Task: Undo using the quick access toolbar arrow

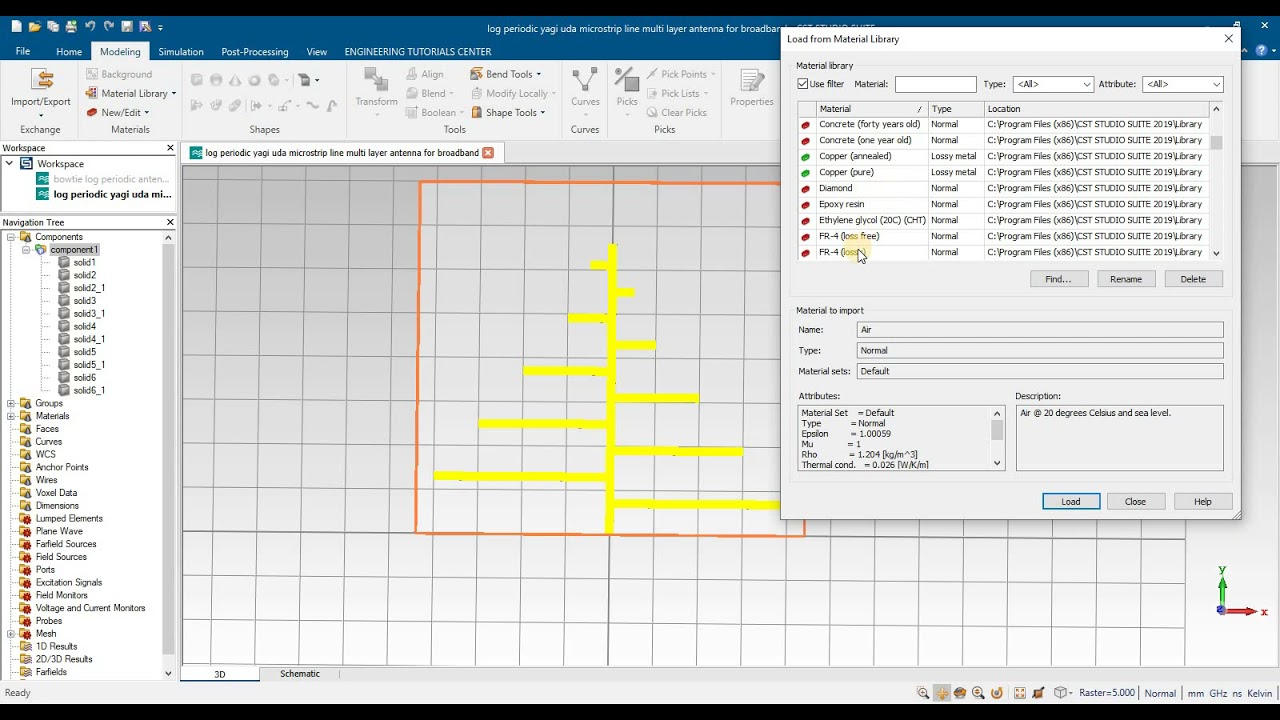Action: (x=90, y=27)
